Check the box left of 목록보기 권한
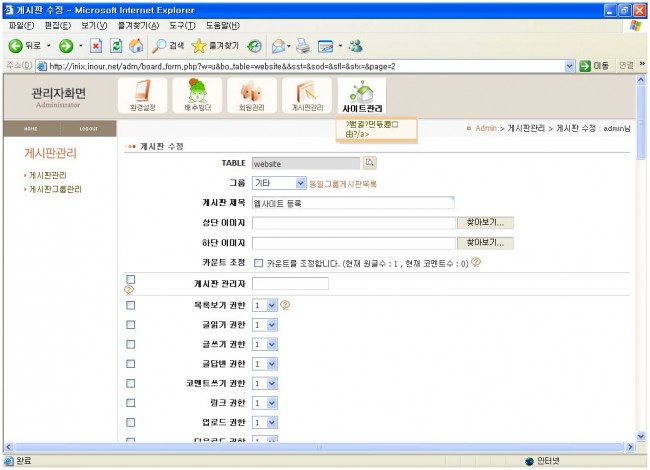This screenshot has height=470, width=650. pyautogui.click(x=131, y=305)
